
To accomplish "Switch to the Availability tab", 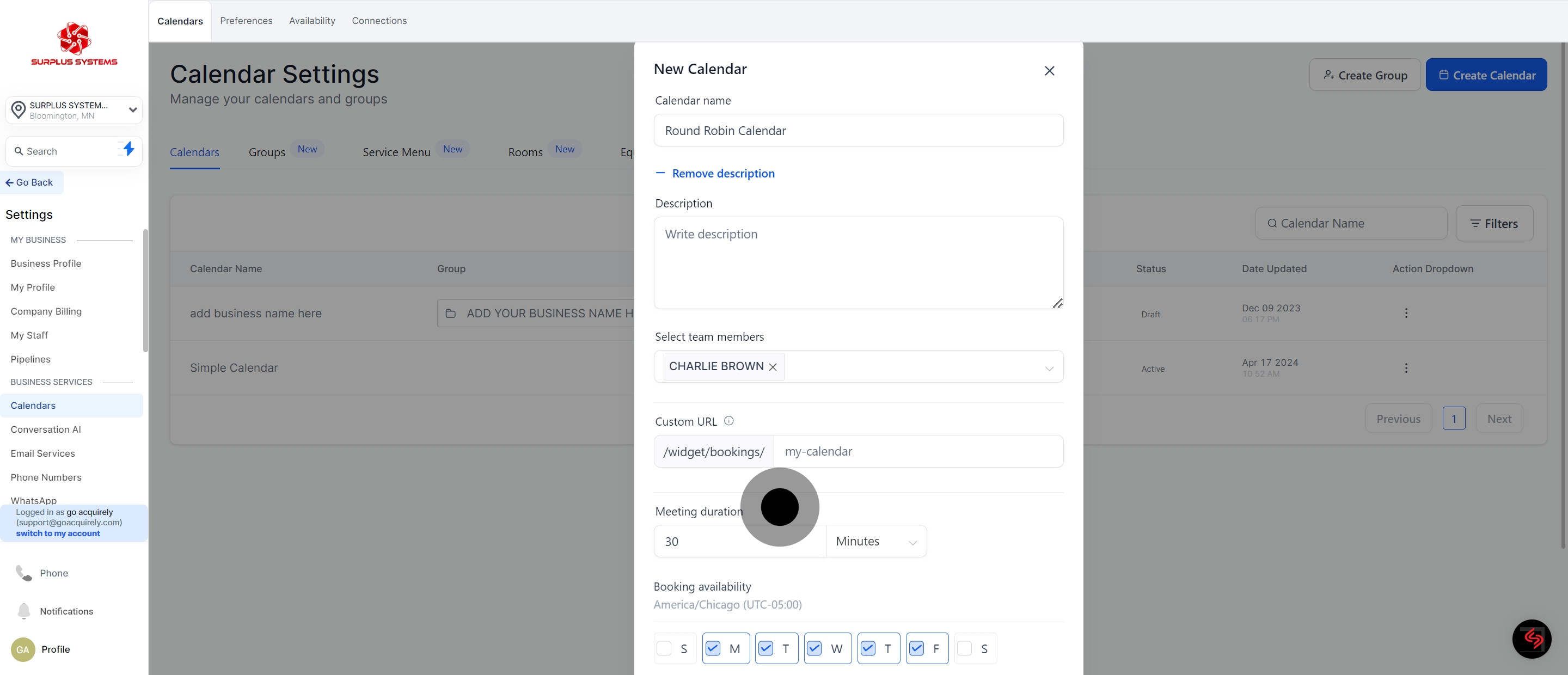I will coord(311,21).
